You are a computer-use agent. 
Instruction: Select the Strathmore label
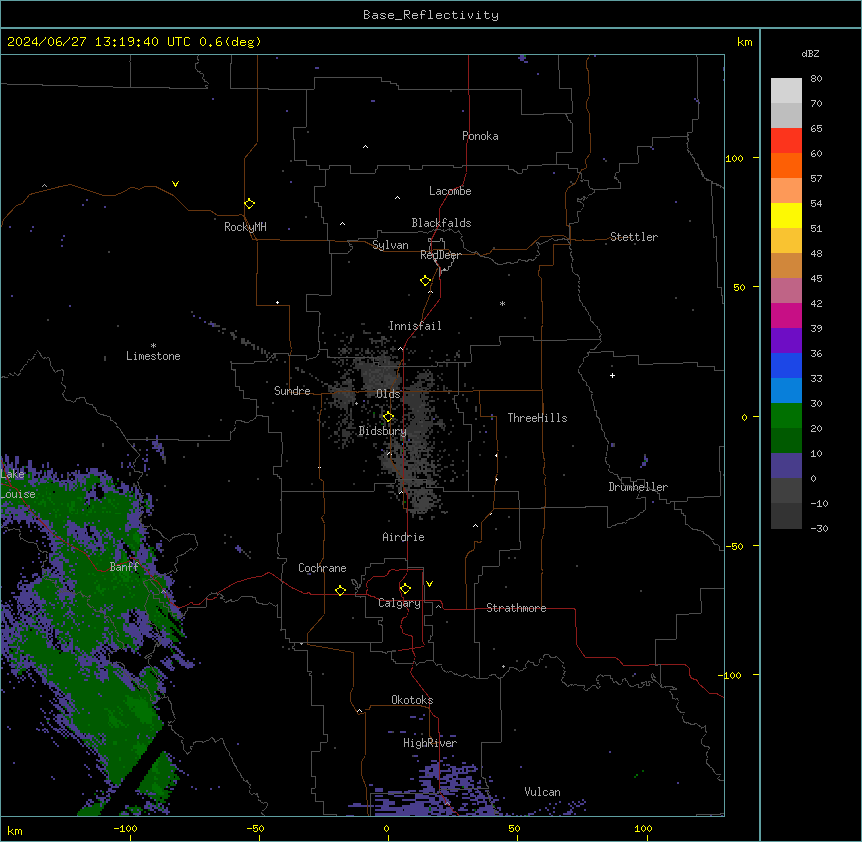point(516,608)
